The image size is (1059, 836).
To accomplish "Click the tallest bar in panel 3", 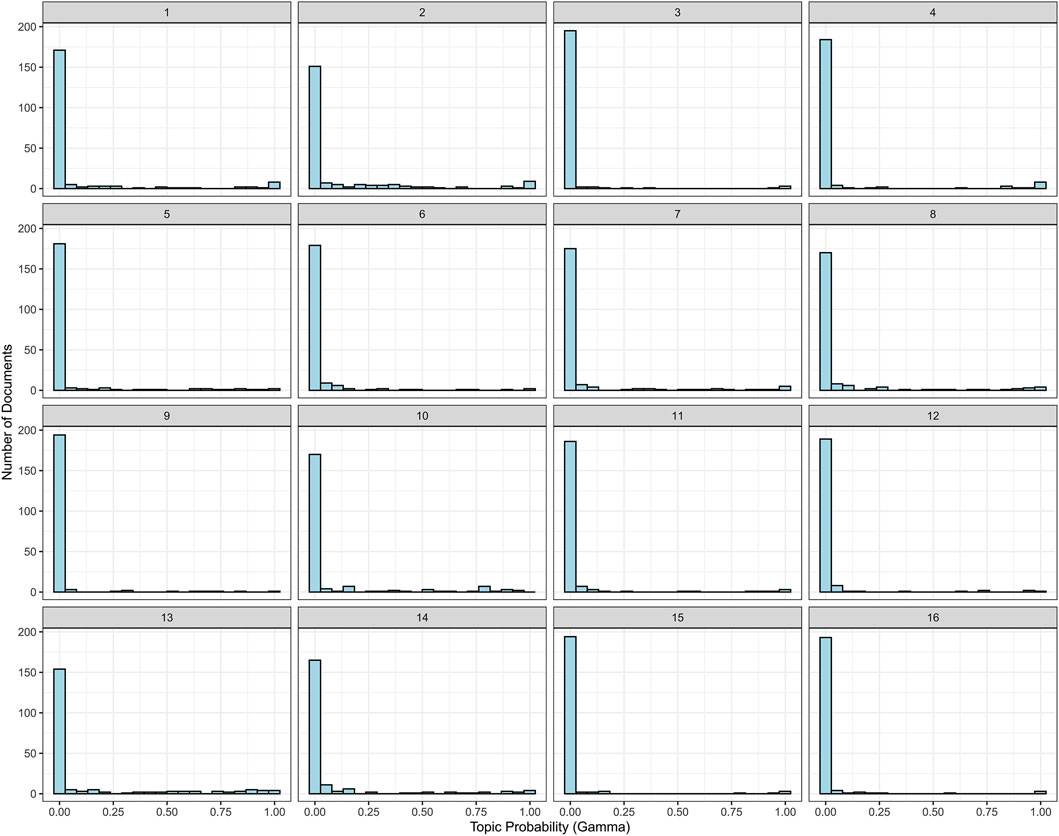I will [570, 110].
